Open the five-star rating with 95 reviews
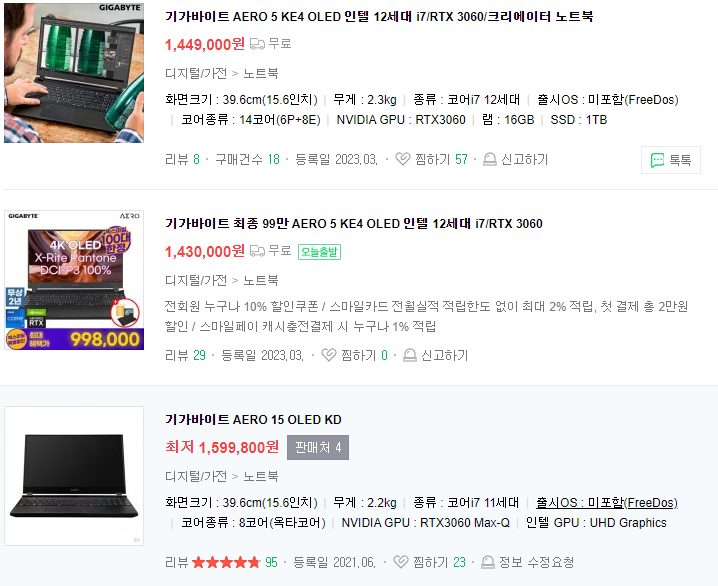Viewport: 718px width, 586px height. coord(221,562)
